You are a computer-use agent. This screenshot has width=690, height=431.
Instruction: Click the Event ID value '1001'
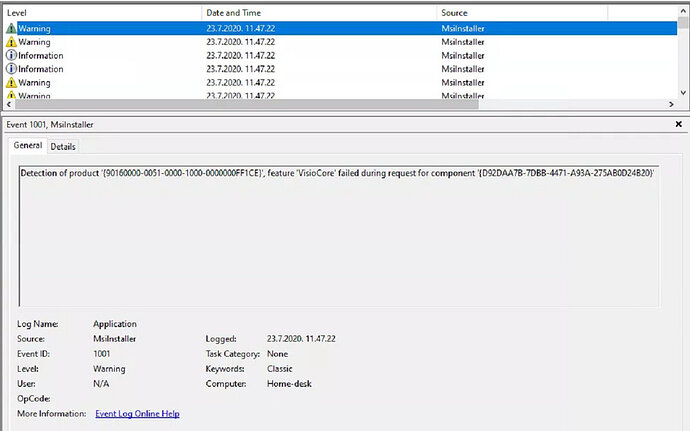(102, 354)
